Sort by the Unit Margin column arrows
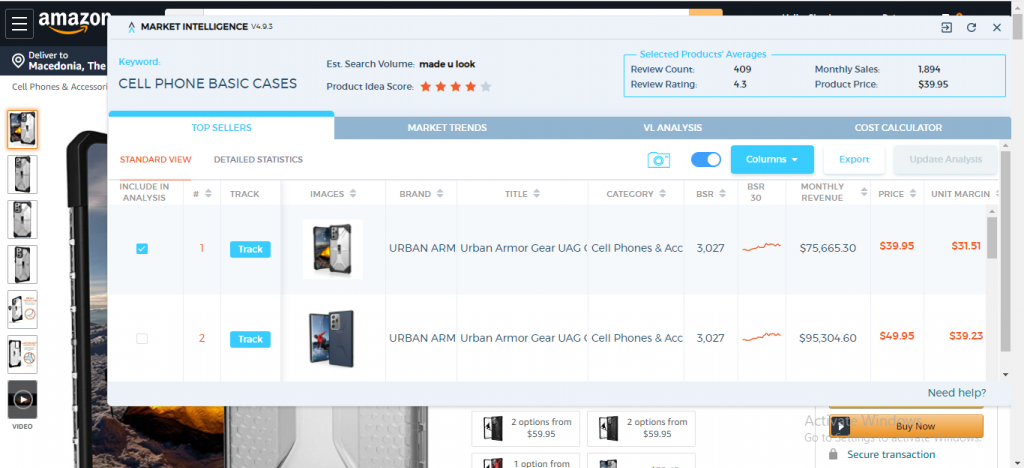Viewport: 1024px width, 468px height. click(997, 194)
